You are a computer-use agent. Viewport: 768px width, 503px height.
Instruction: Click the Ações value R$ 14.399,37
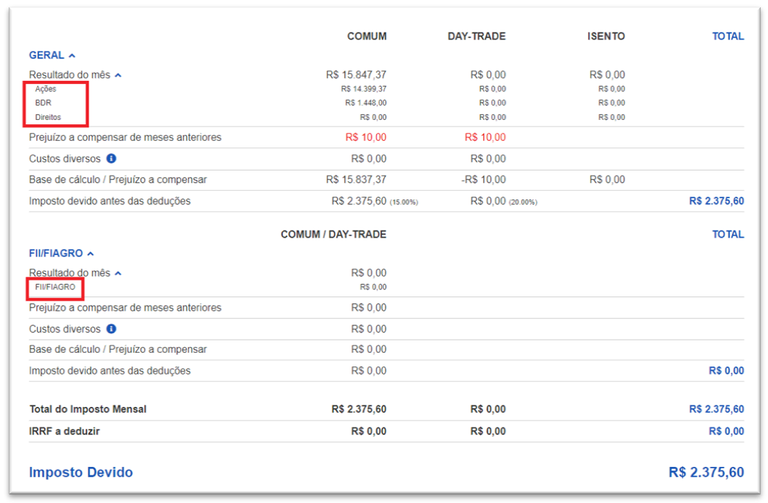pyautogui.click(x=364, y=89)
